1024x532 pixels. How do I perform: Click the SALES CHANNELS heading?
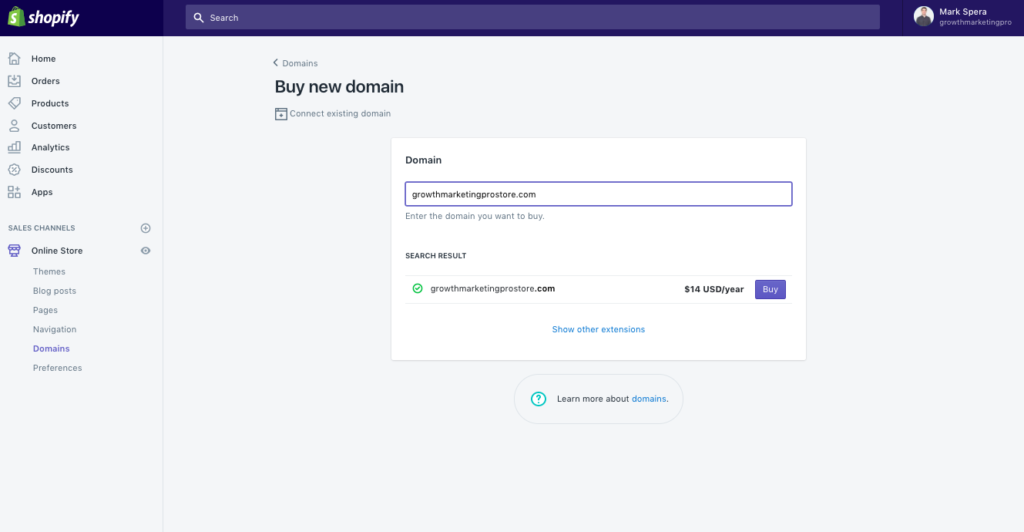(x=42, y=228)
